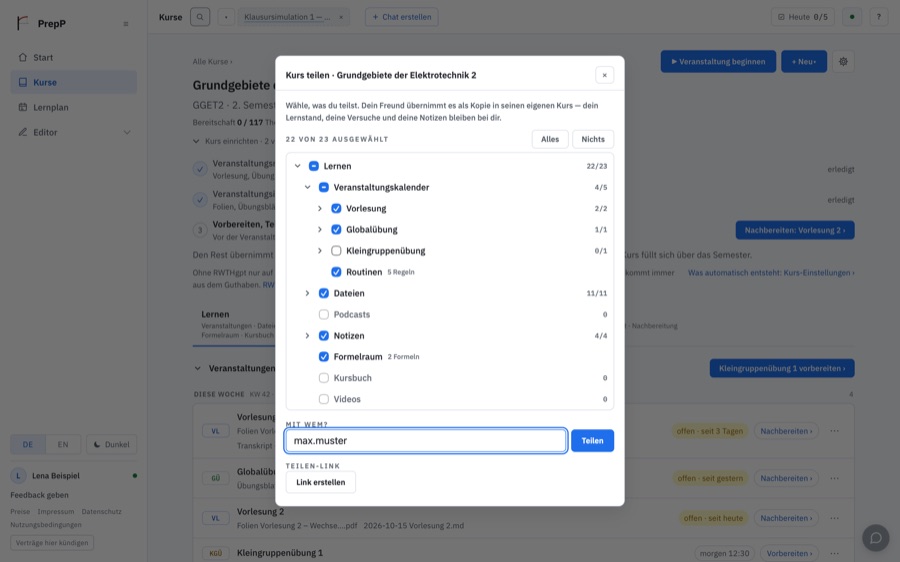900x562 pixels.
Task: Check the Podcasts checkbox
Action: [x=324, y=315]
